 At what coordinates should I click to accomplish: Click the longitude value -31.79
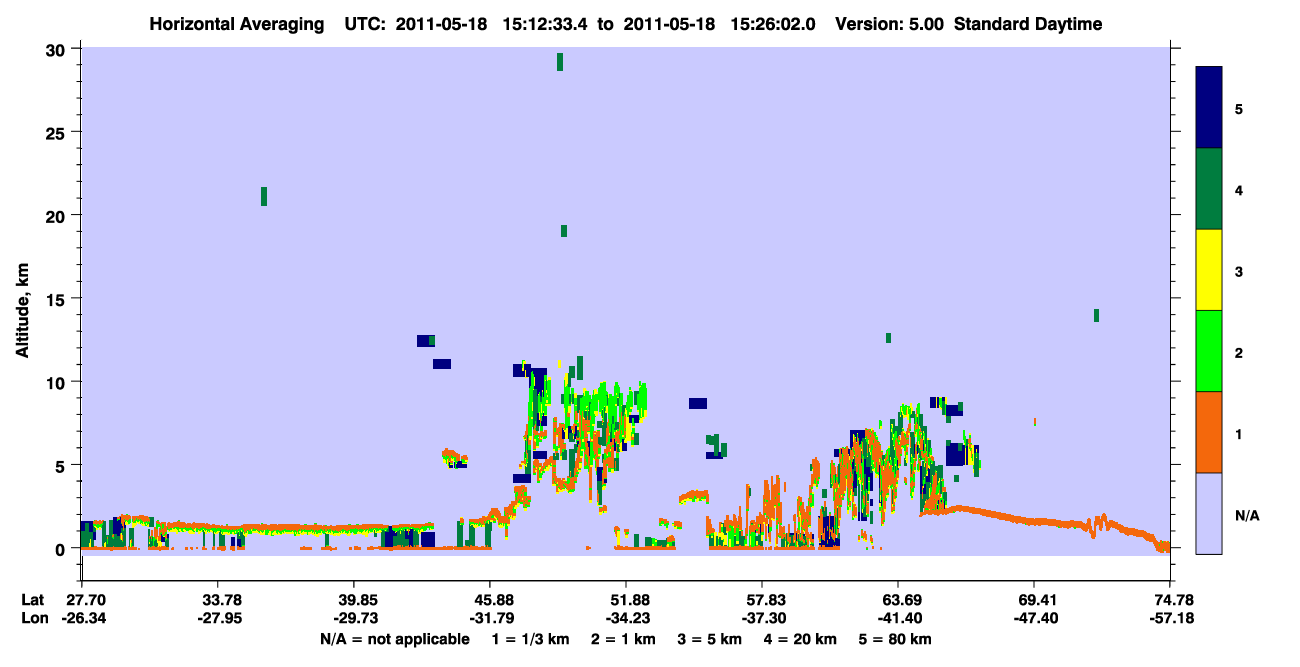coord(490,619)
